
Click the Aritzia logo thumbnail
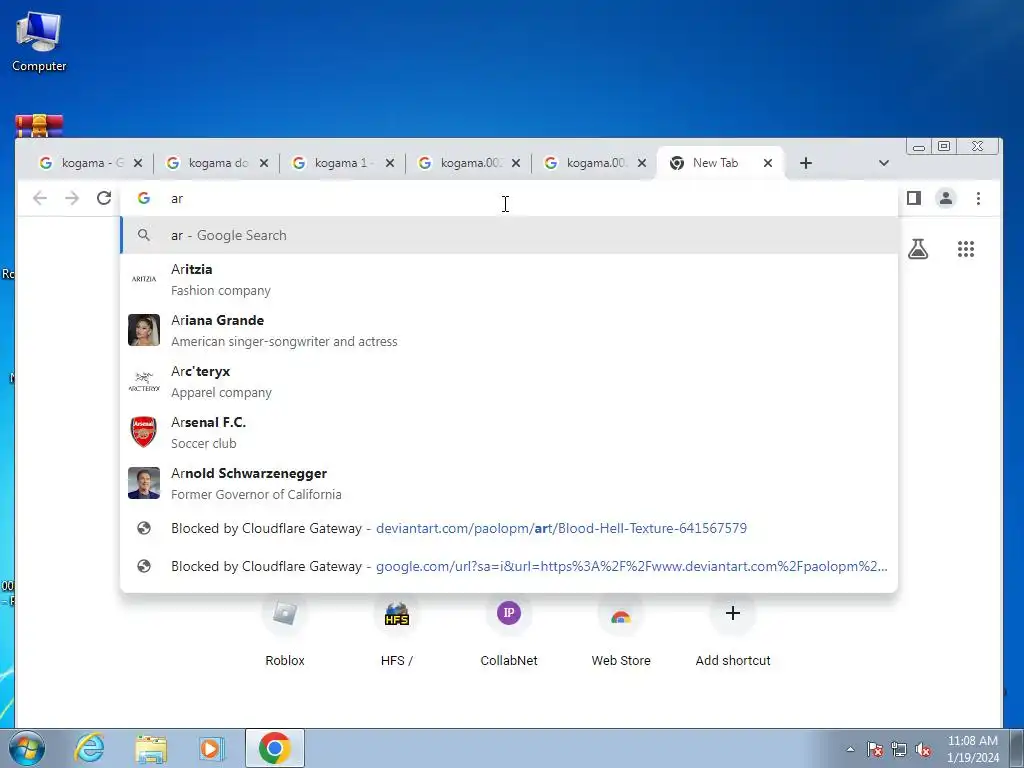(x=144, y=279)
